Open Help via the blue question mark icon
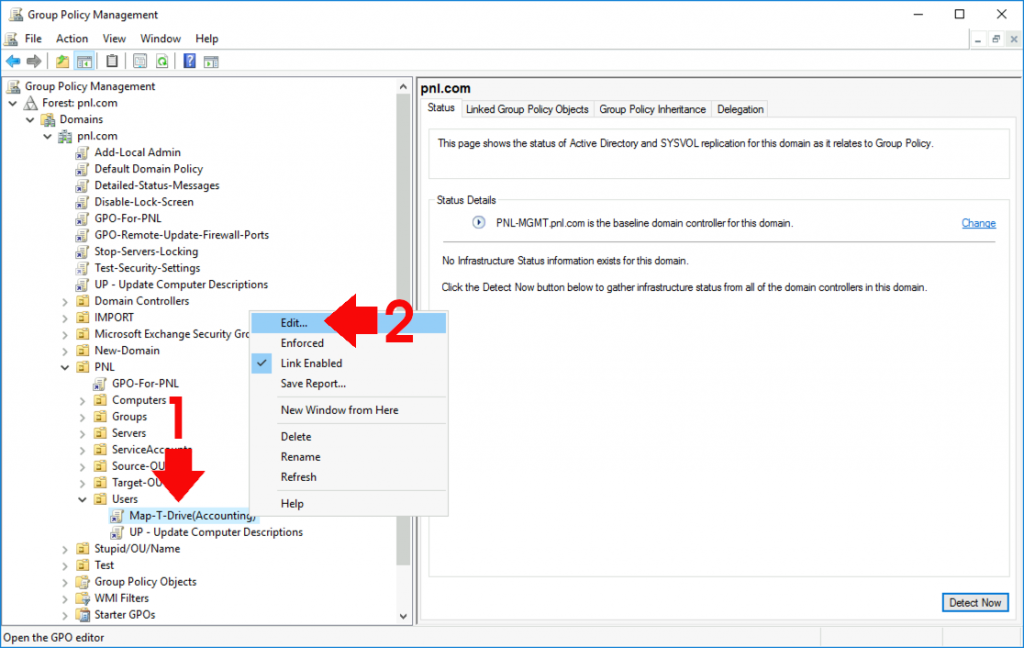This screenshot has width=1024, height=648. tap(188, 60)
